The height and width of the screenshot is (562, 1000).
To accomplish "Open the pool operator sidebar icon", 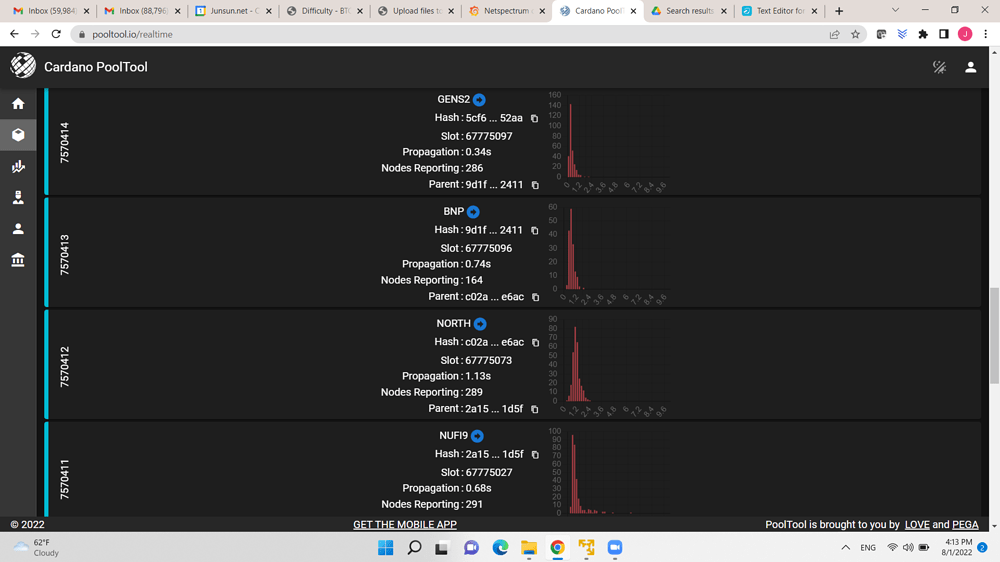I will tap(18, 197).
